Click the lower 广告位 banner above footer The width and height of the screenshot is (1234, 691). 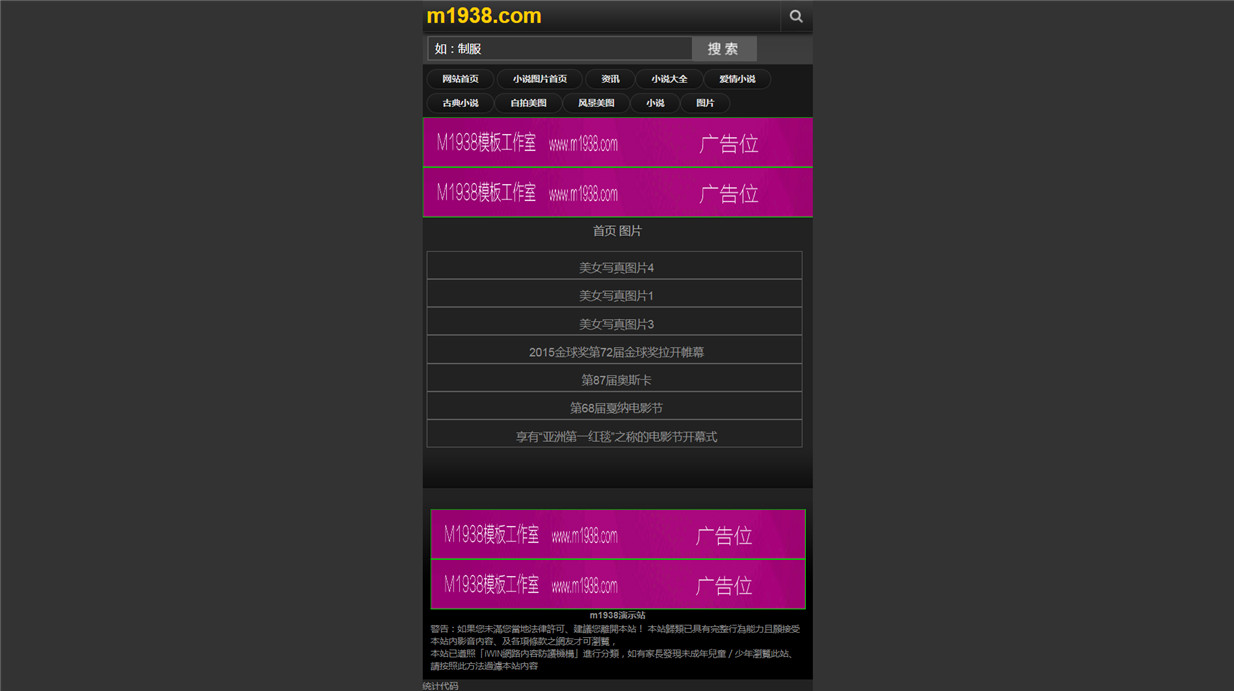[x=618, y=584]
